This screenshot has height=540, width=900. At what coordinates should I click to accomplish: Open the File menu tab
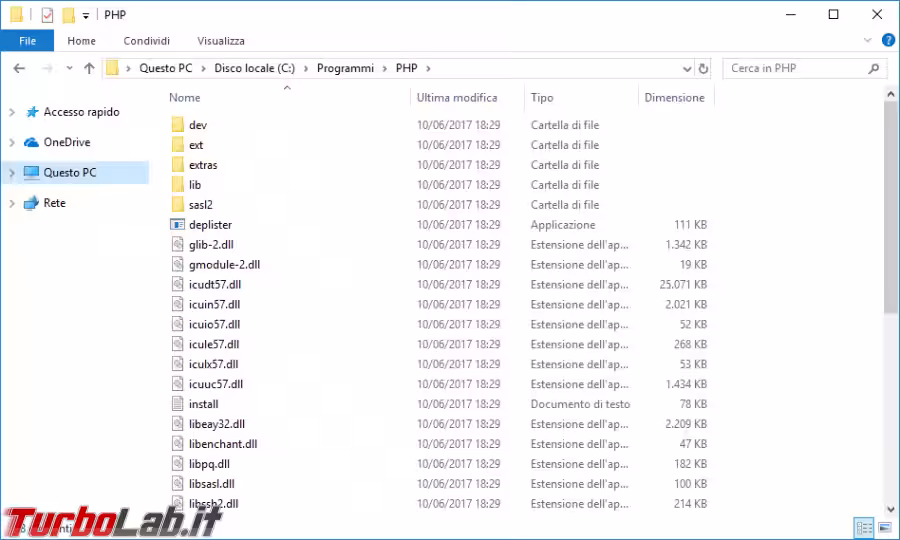pos(27,41)
